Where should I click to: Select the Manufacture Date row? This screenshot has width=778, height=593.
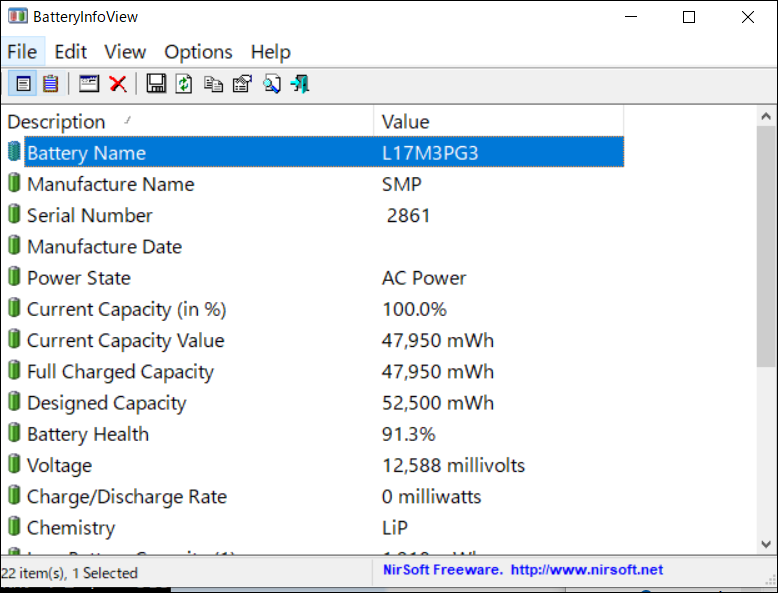(316, 247)
